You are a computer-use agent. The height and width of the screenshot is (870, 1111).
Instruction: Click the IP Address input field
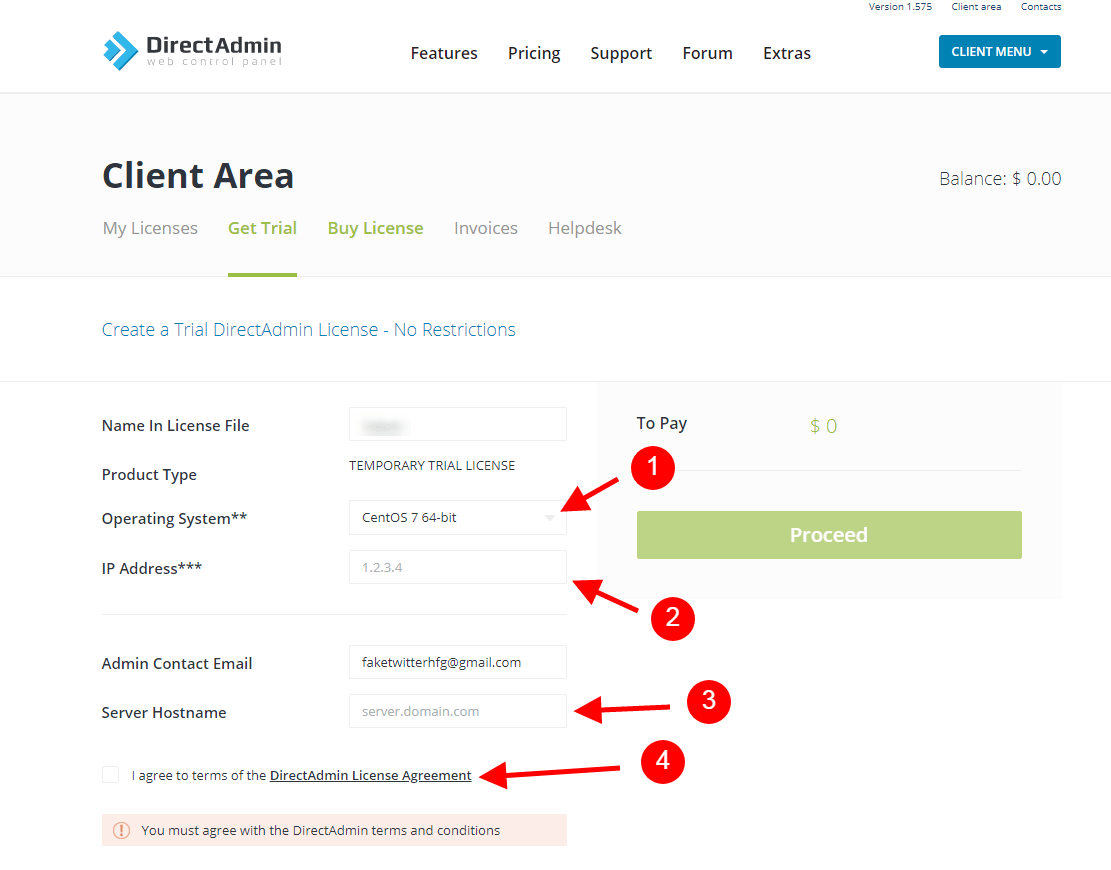coord(458,567)
